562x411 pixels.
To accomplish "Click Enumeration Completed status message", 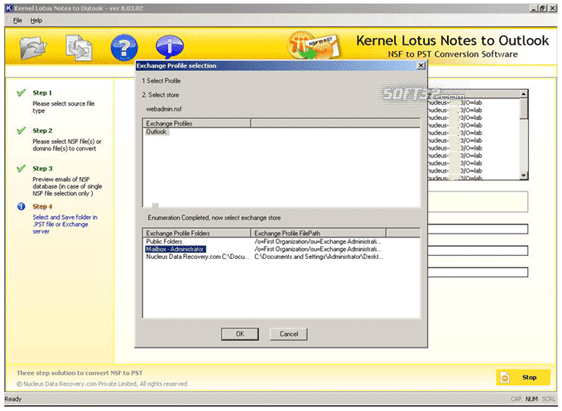I will click(x=214, y=218).
